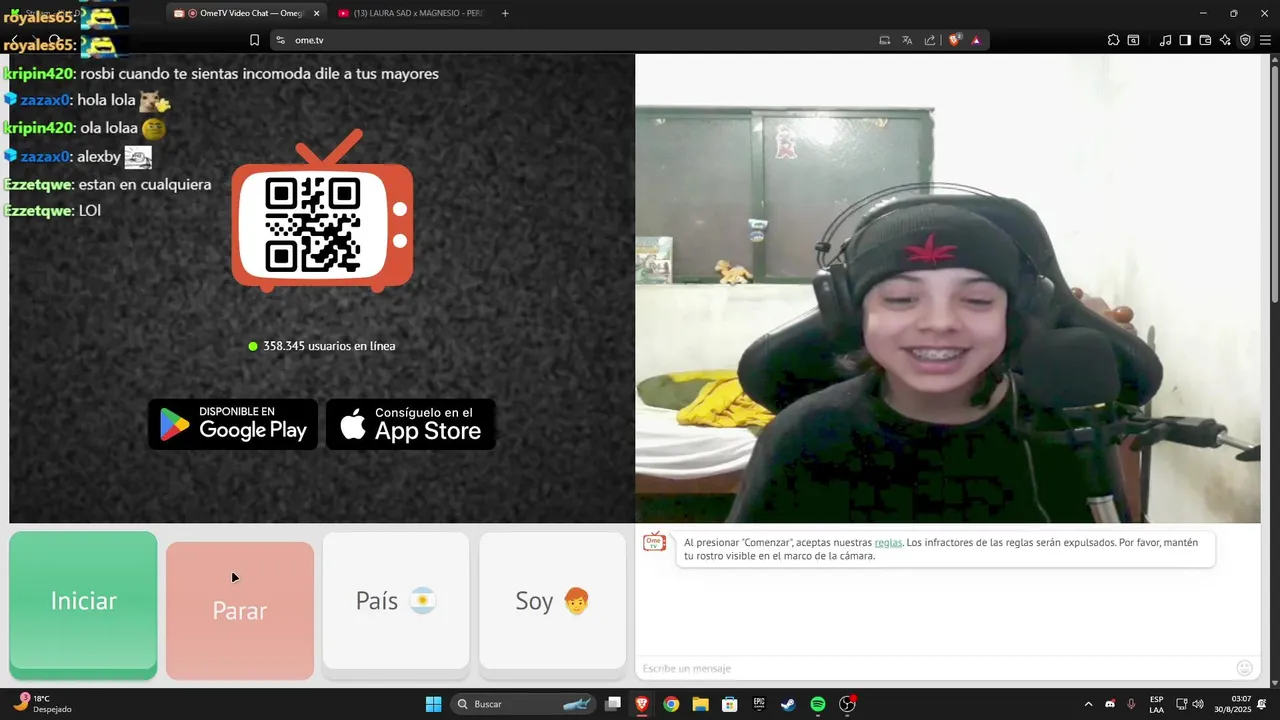Open the Brave Wallet icon

click(x=1205, y=40)
